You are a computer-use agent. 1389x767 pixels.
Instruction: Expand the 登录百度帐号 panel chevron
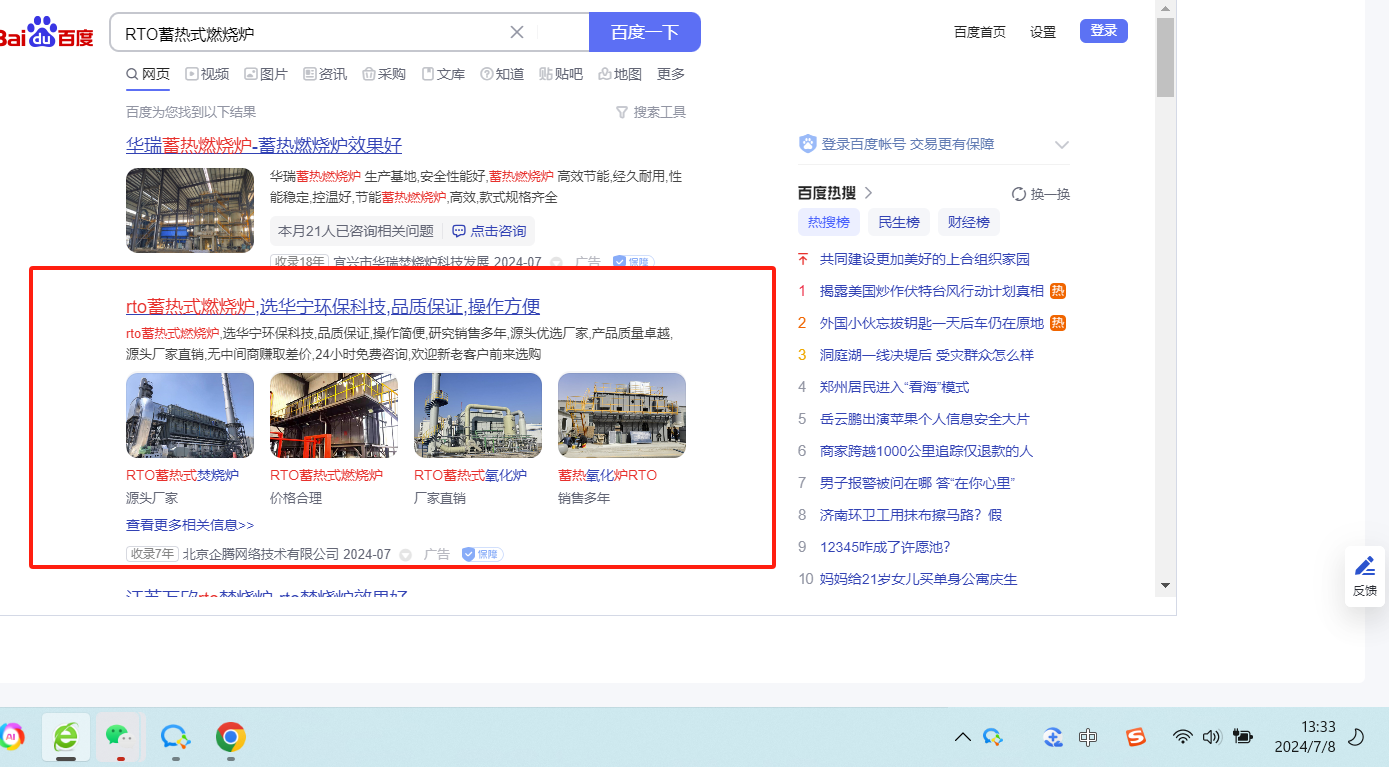point(1061,145)
